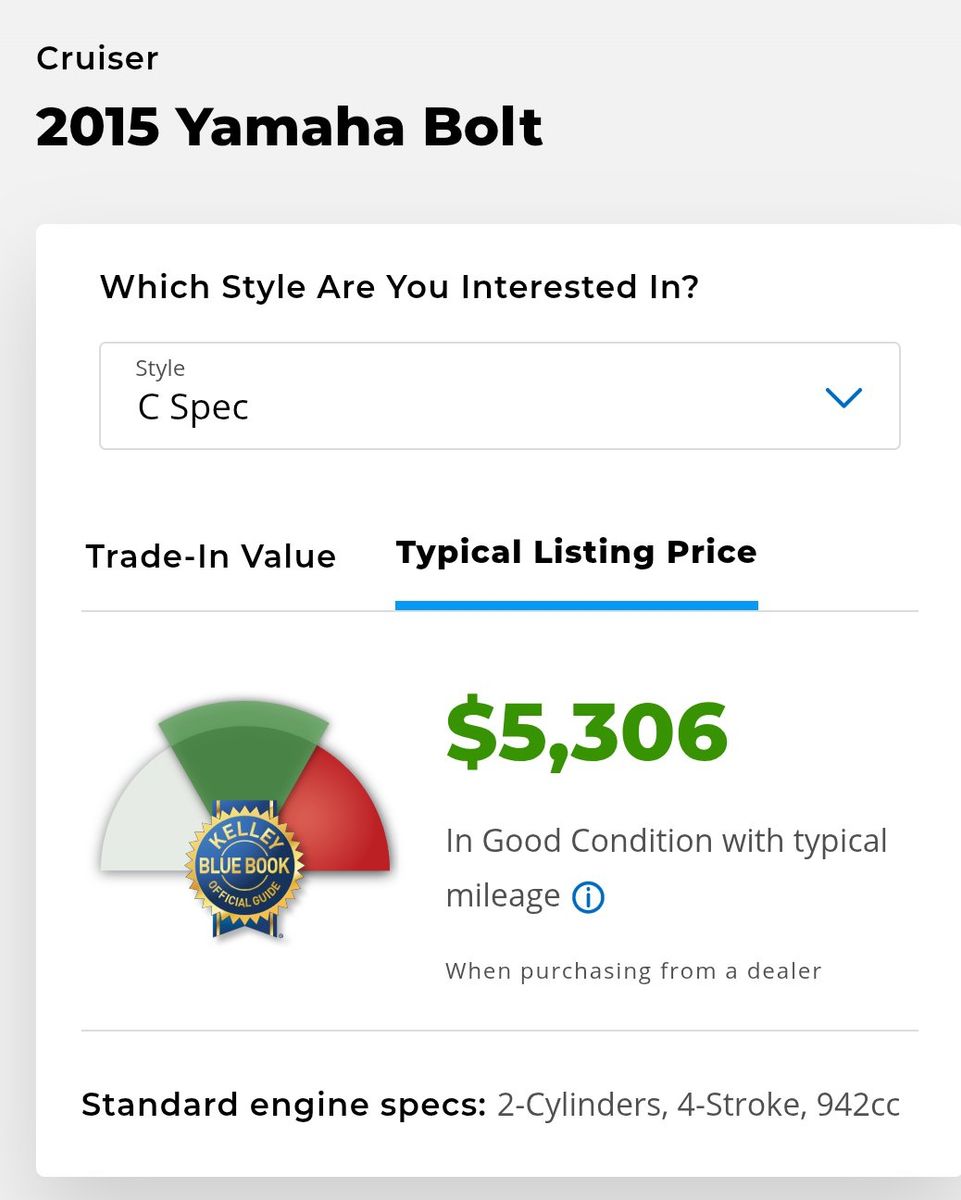Select the C Spec style value
The width and height of the screenshot is (961, 1200).
pos(193,407)
